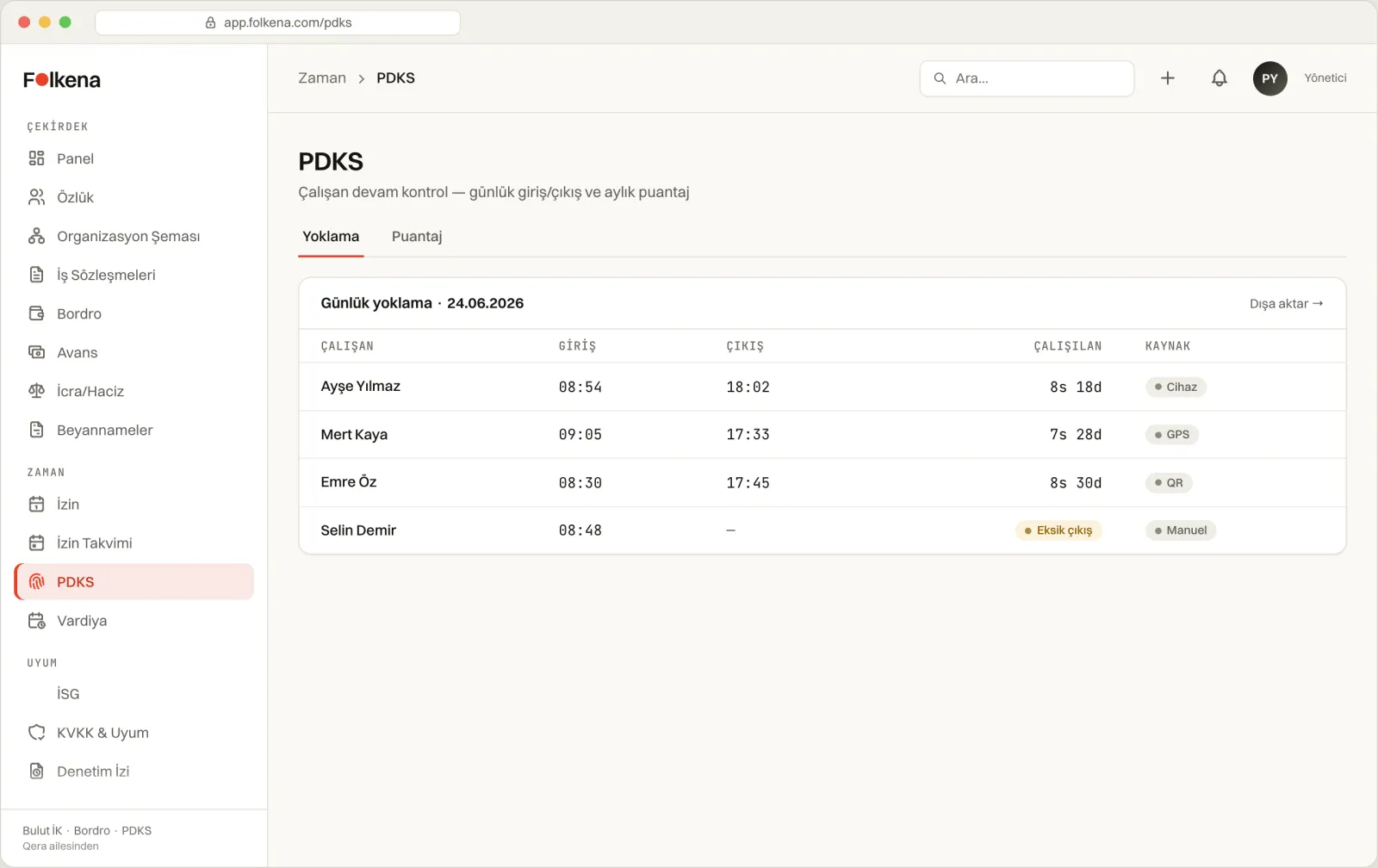Click the İzin Takvimi calendar icon
The width and height of the screenshot is (1378, 868).
36,543
